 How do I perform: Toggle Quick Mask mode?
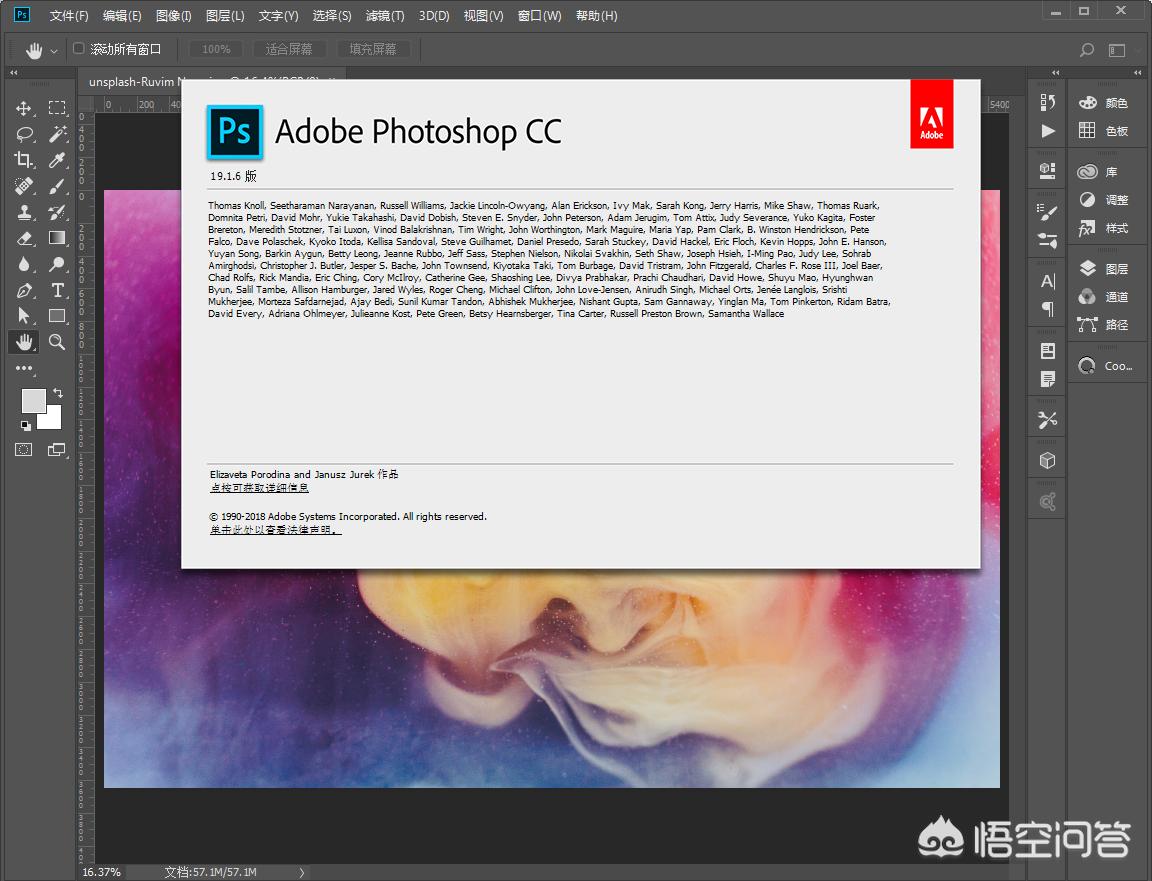(x=24, y=450)
